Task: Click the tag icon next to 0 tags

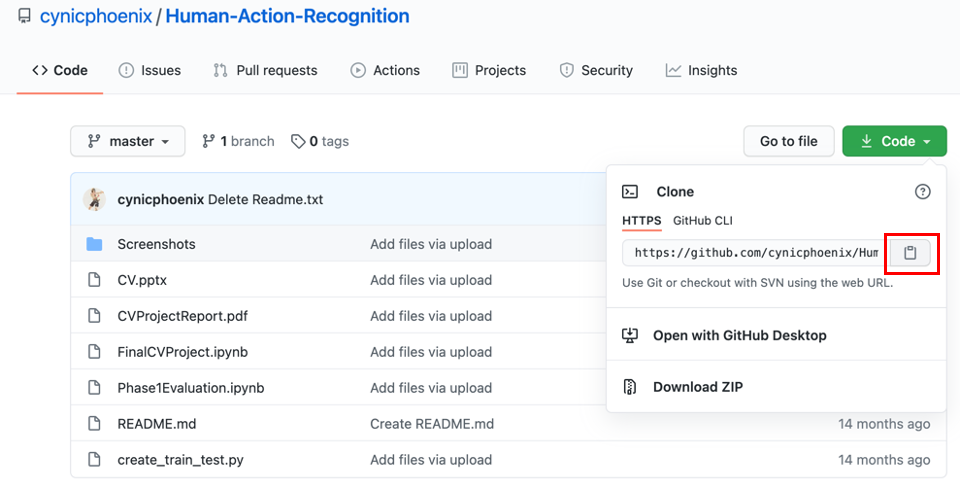Action: click(x=298, y=141)
